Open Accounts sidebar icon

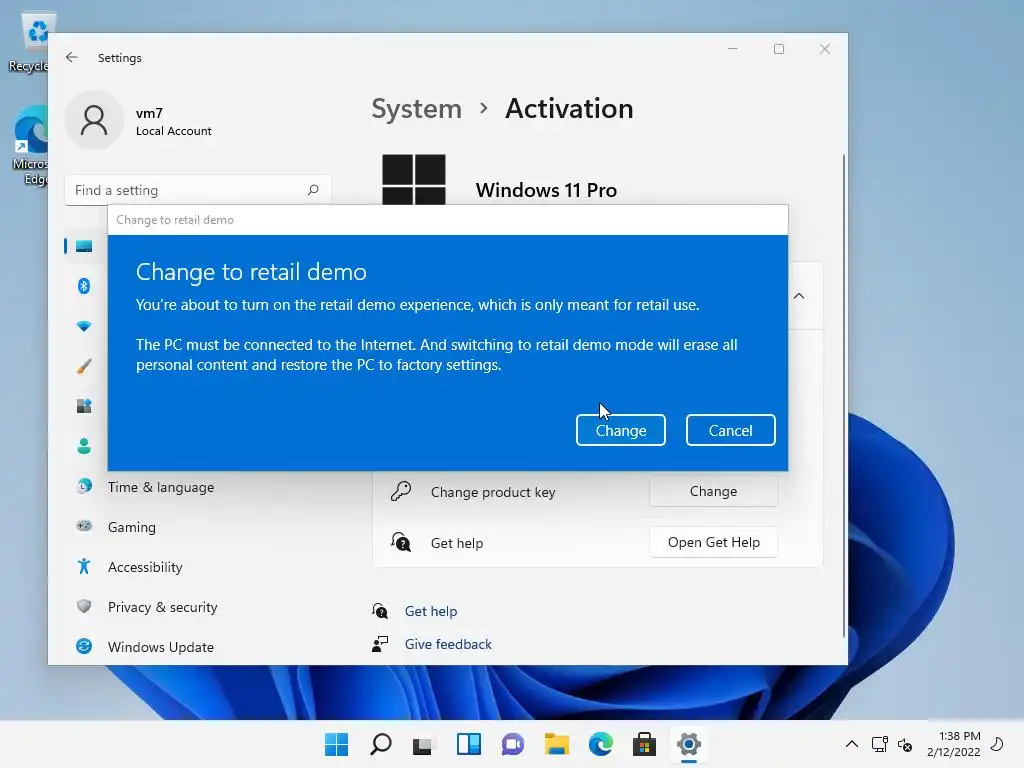(x=84, y=446)
